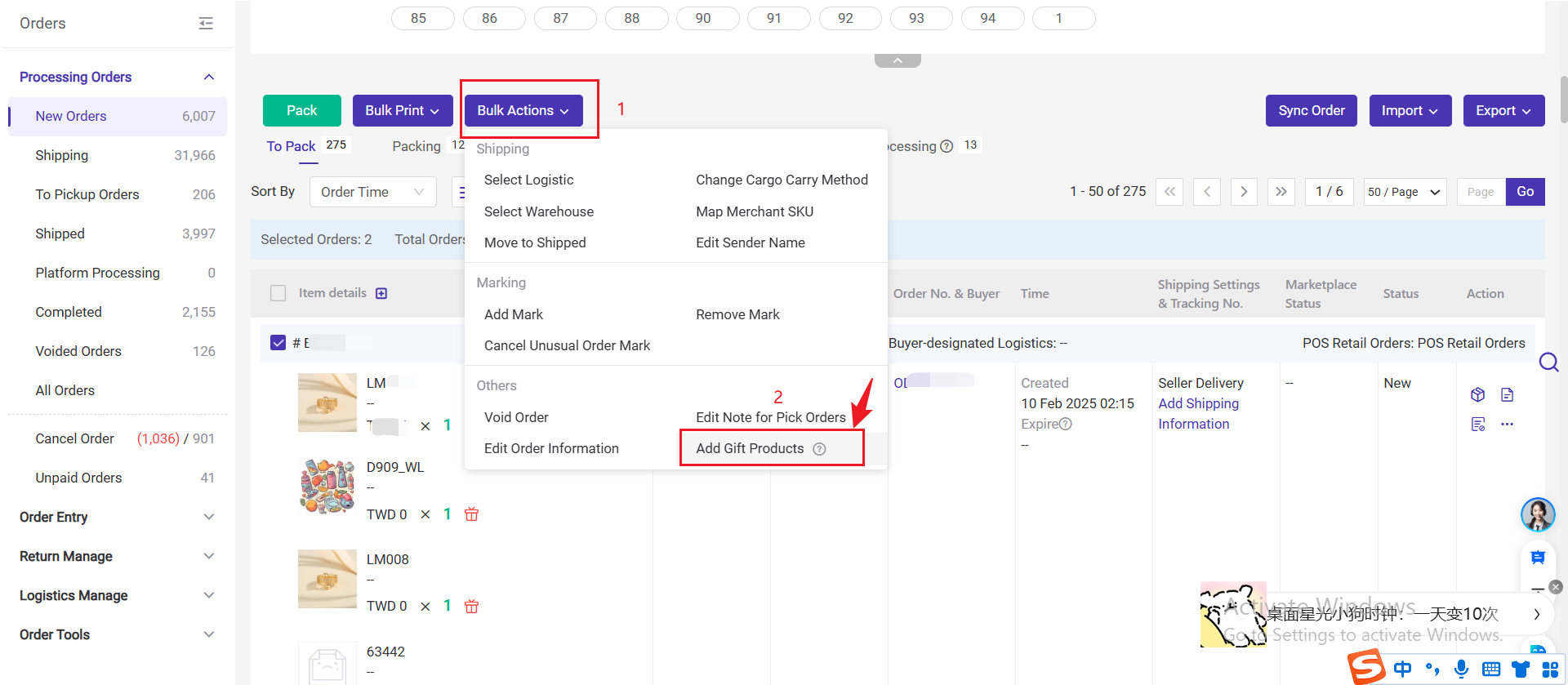Click the three-dot more actions icon
The image size is (1568, 685).
(x=1507, y=425)
